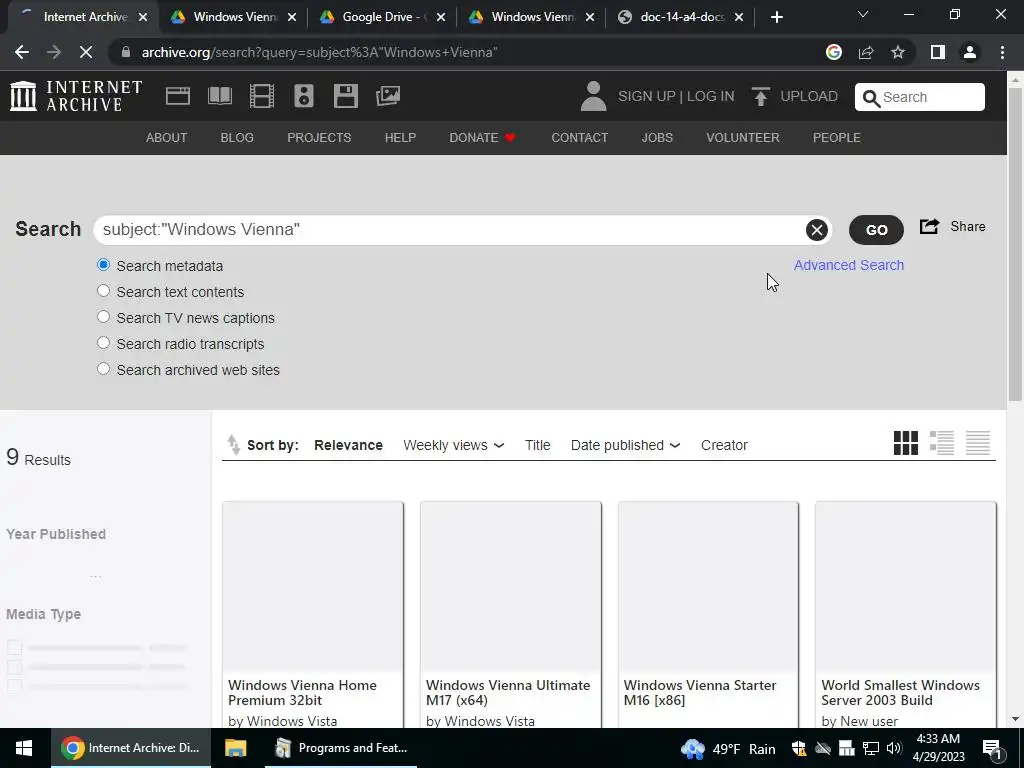This screenshot has height=768, width=1024.
Task: Open a new browser tab
Action: click(x=776, y=18)
